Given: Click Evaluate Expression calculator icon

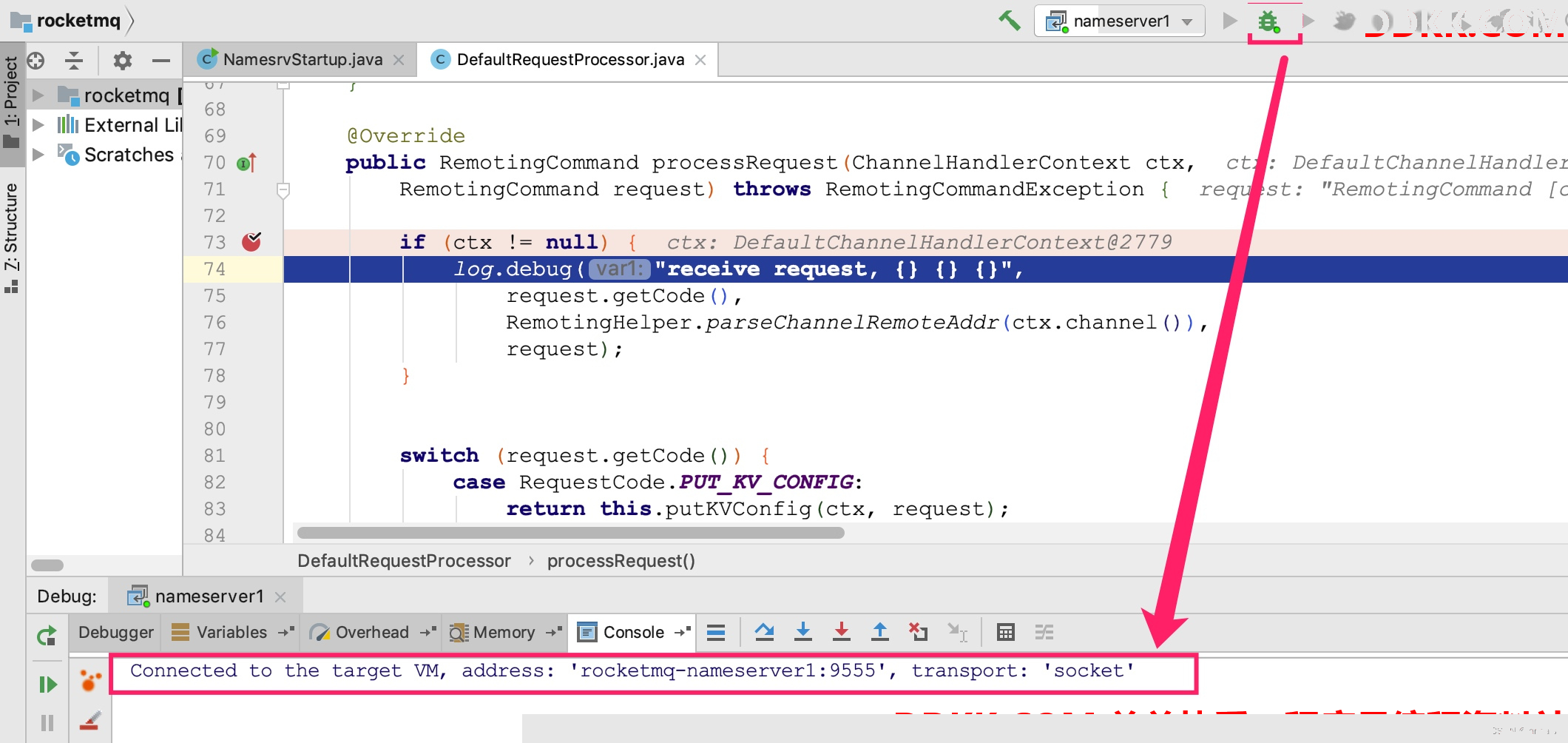Looking at the screenshot, I should tap(1005, 632).
